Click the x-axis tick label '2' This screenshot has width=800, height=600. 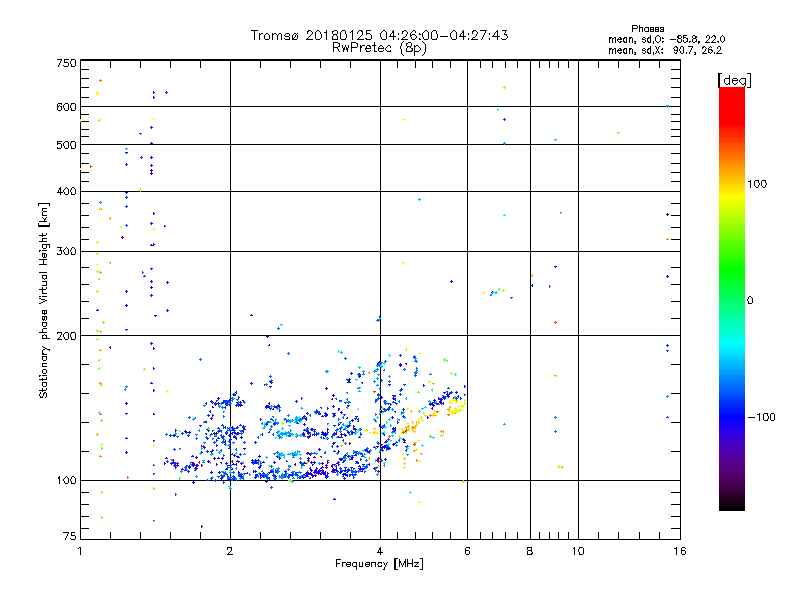(230, 551)
